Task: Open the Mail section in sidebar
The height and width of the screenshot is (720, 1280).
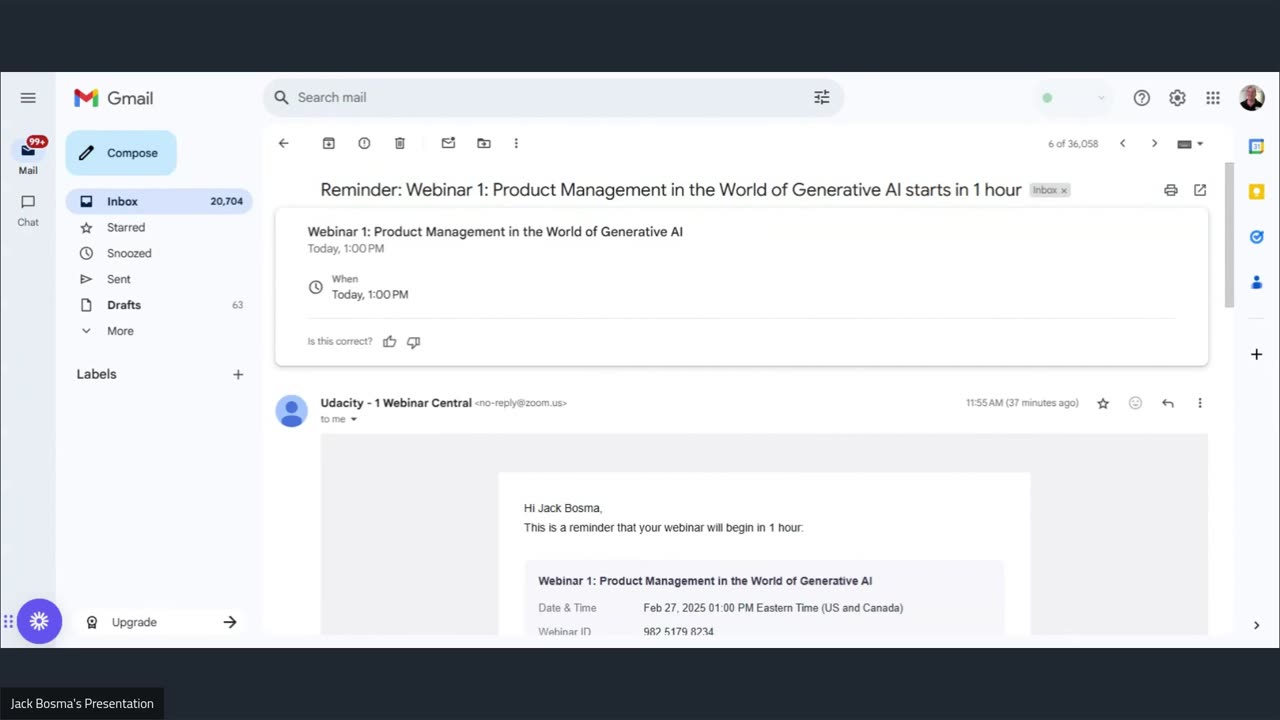Action: pyautogui.click(x=28, y=156)
